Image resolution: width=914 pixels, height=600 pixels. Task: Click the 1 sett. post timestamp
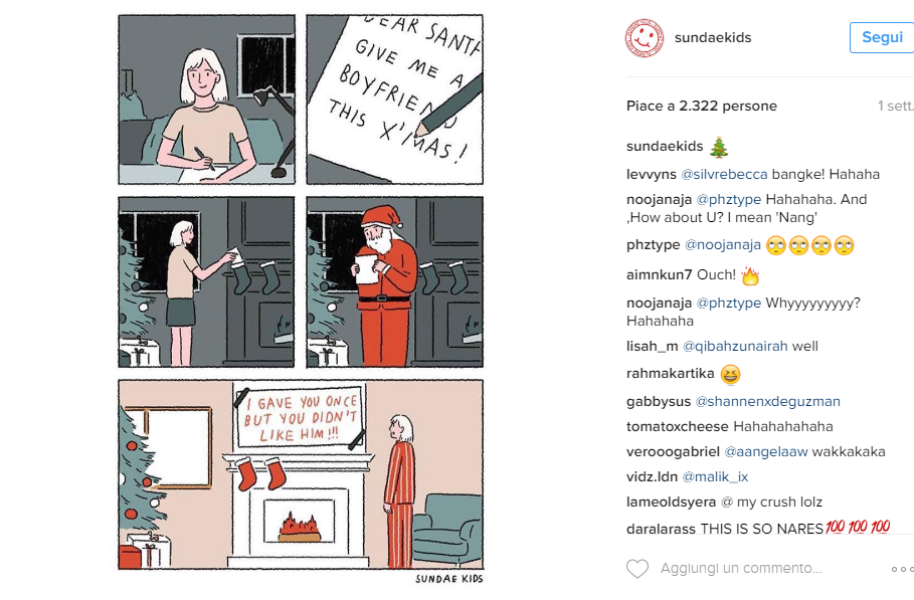coord(895,106)
